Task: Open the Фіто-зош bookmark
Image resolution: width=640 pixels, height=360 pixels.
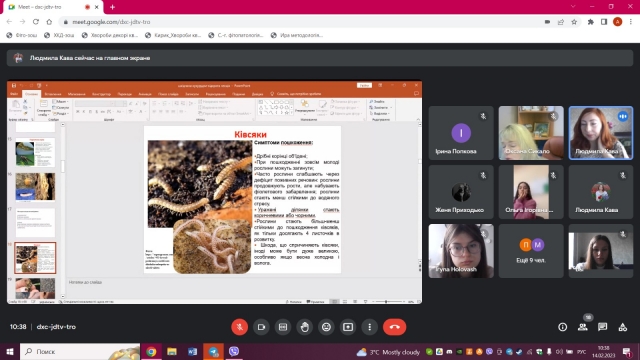Action: (22, 36)
